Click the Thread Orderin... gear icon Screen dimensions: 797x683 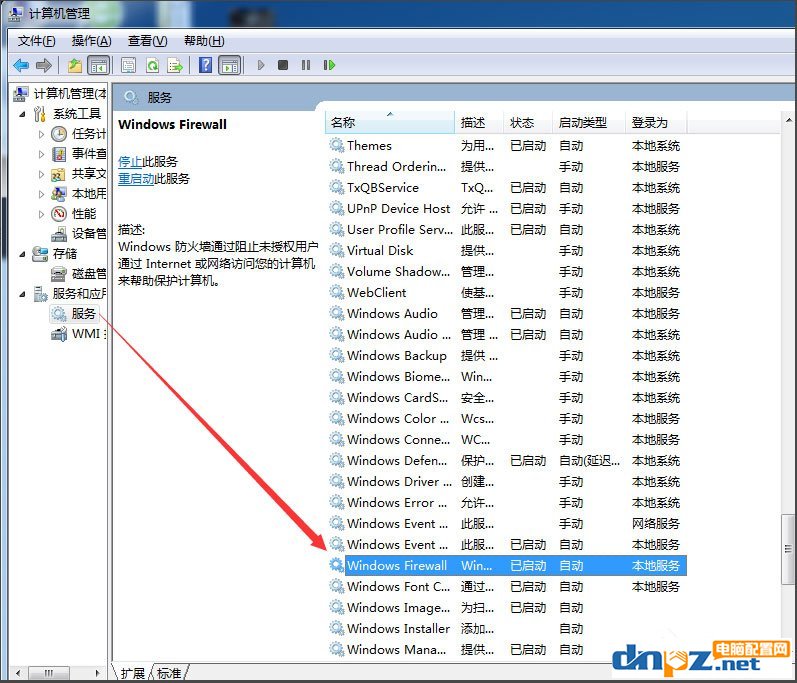point(336,166)
